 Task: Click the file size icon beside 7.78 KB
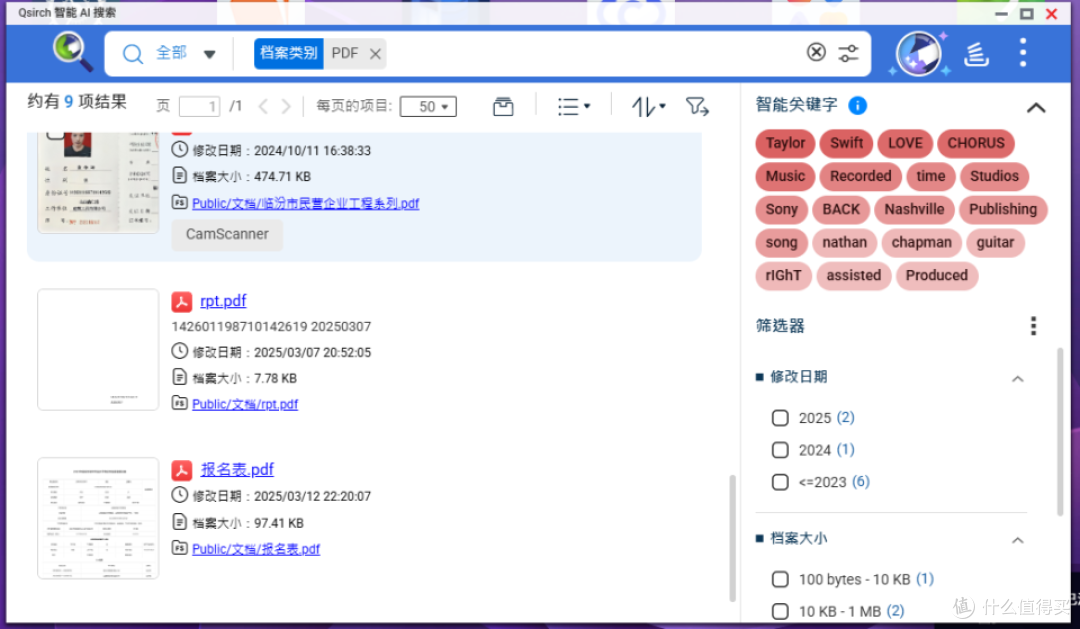(x=179, y=377)
